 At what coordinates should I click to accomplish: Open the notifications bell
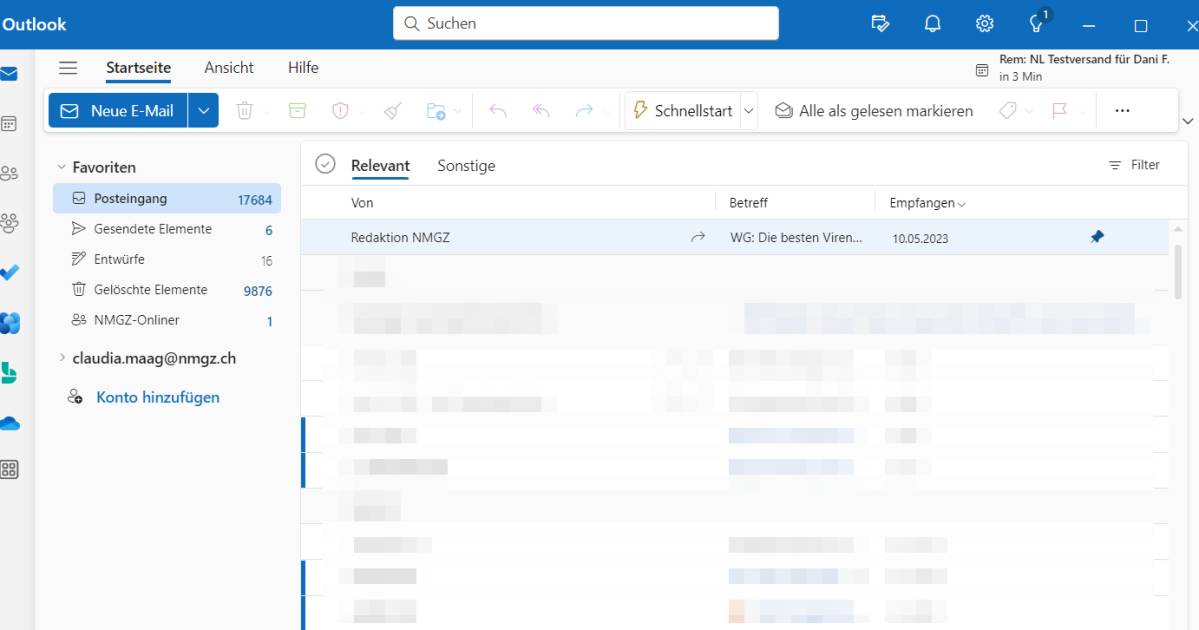click(932, 24)
